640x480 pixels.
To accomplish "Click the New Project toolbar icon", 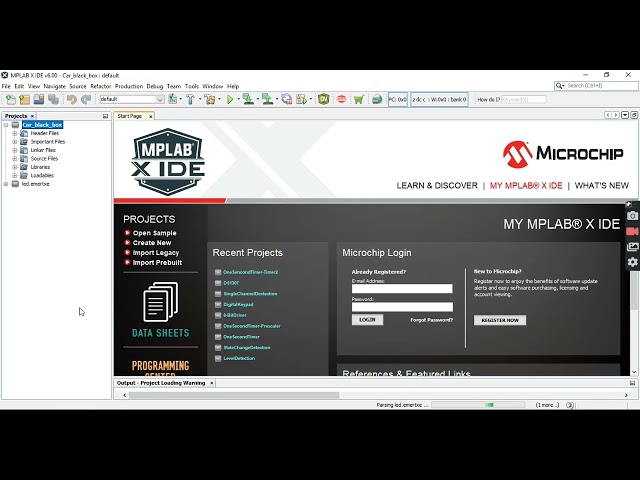I will [24, 99].
